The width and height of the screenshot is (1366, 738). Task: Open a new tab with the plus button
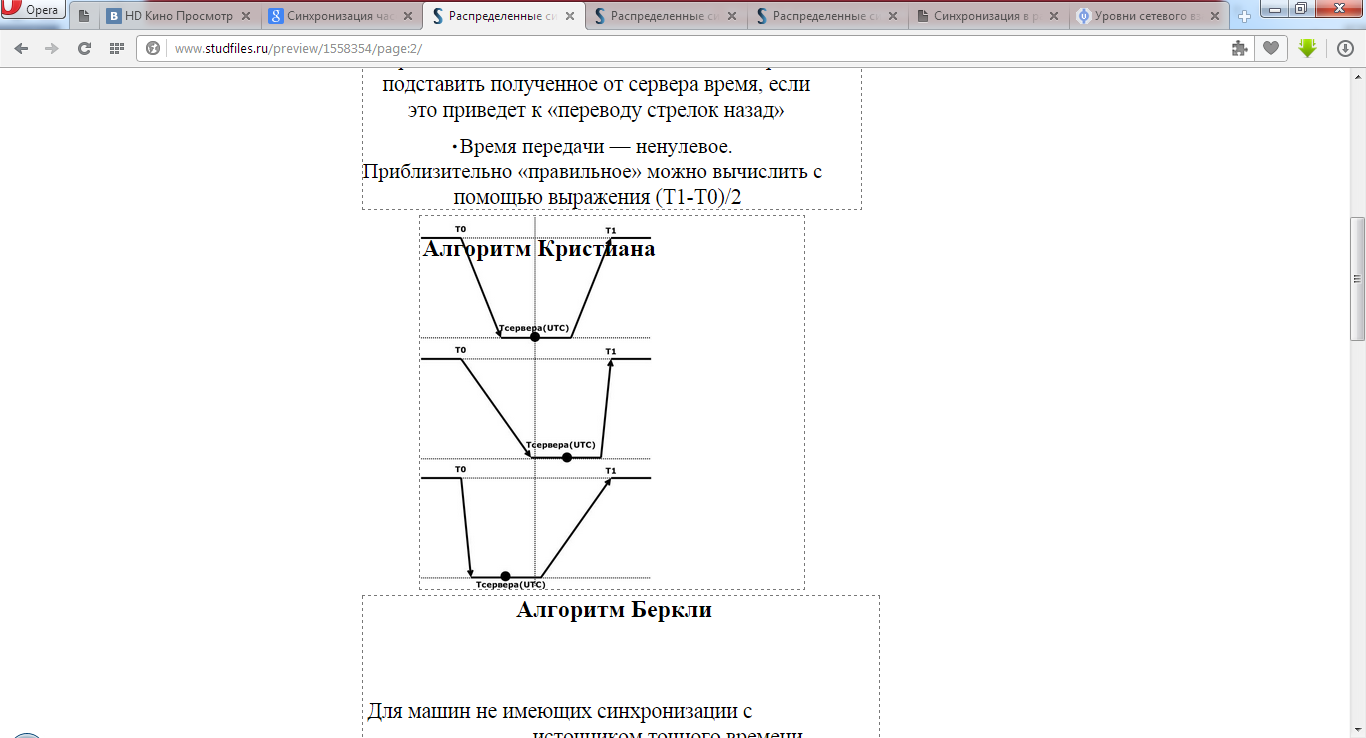pos(1244,17)
